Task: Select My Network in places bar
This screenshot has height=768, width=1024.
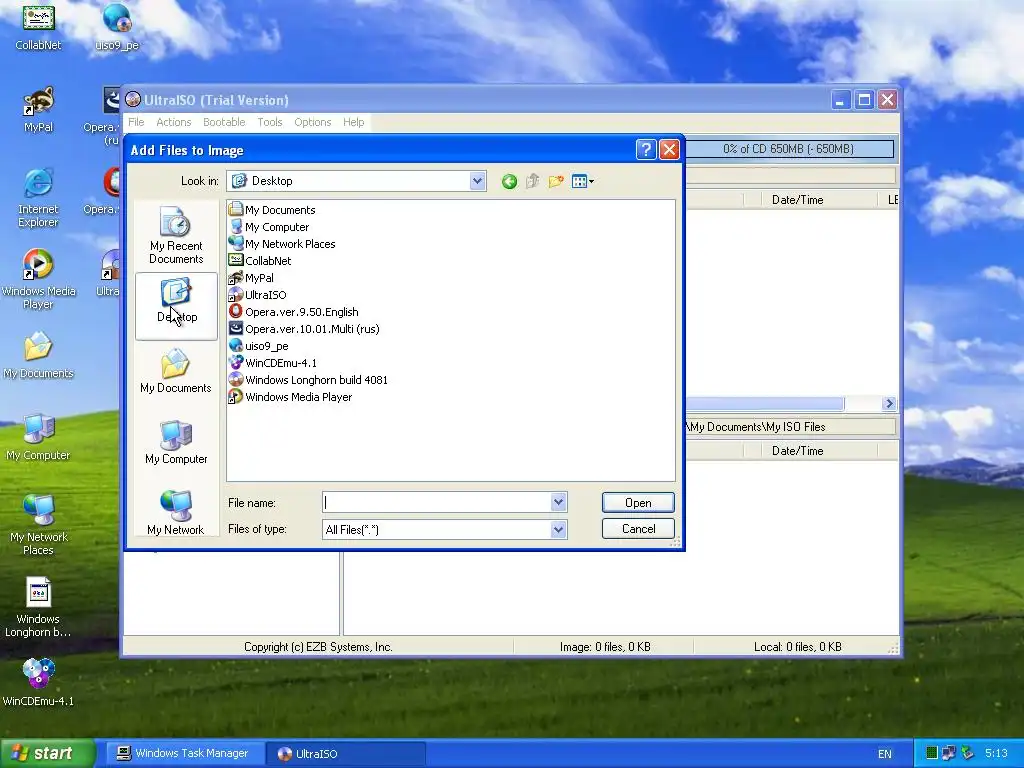Action: click(176, 513)
